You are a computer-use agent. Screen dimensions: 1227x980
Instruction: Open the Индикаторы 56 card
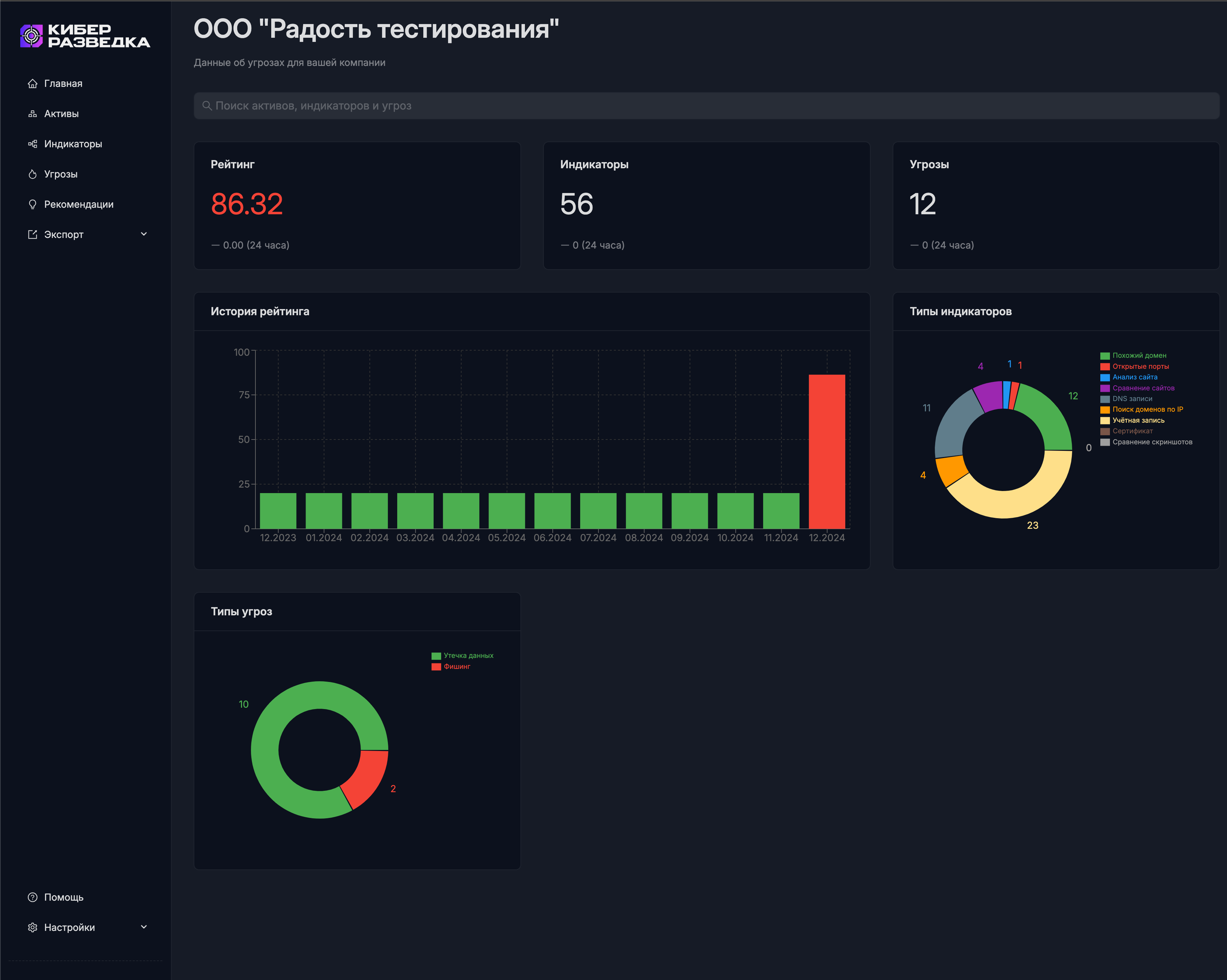click(706, 205)
